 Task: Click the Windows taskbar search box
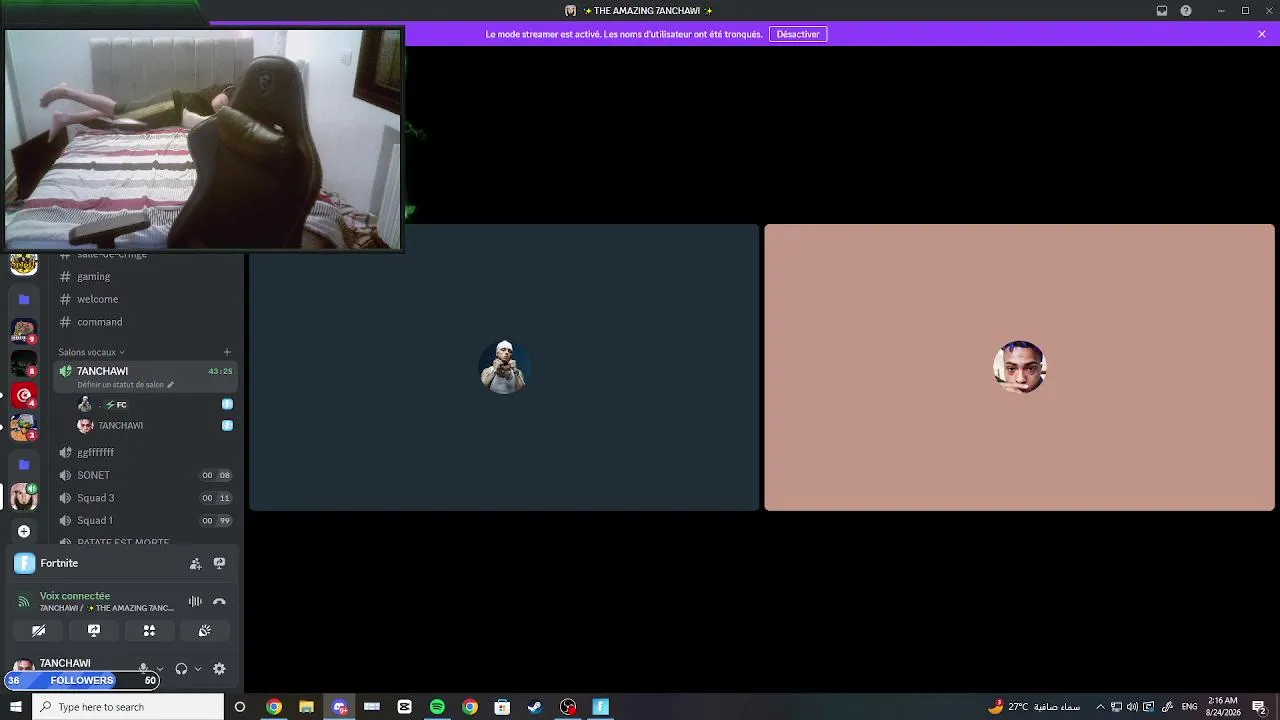point(127,707)
